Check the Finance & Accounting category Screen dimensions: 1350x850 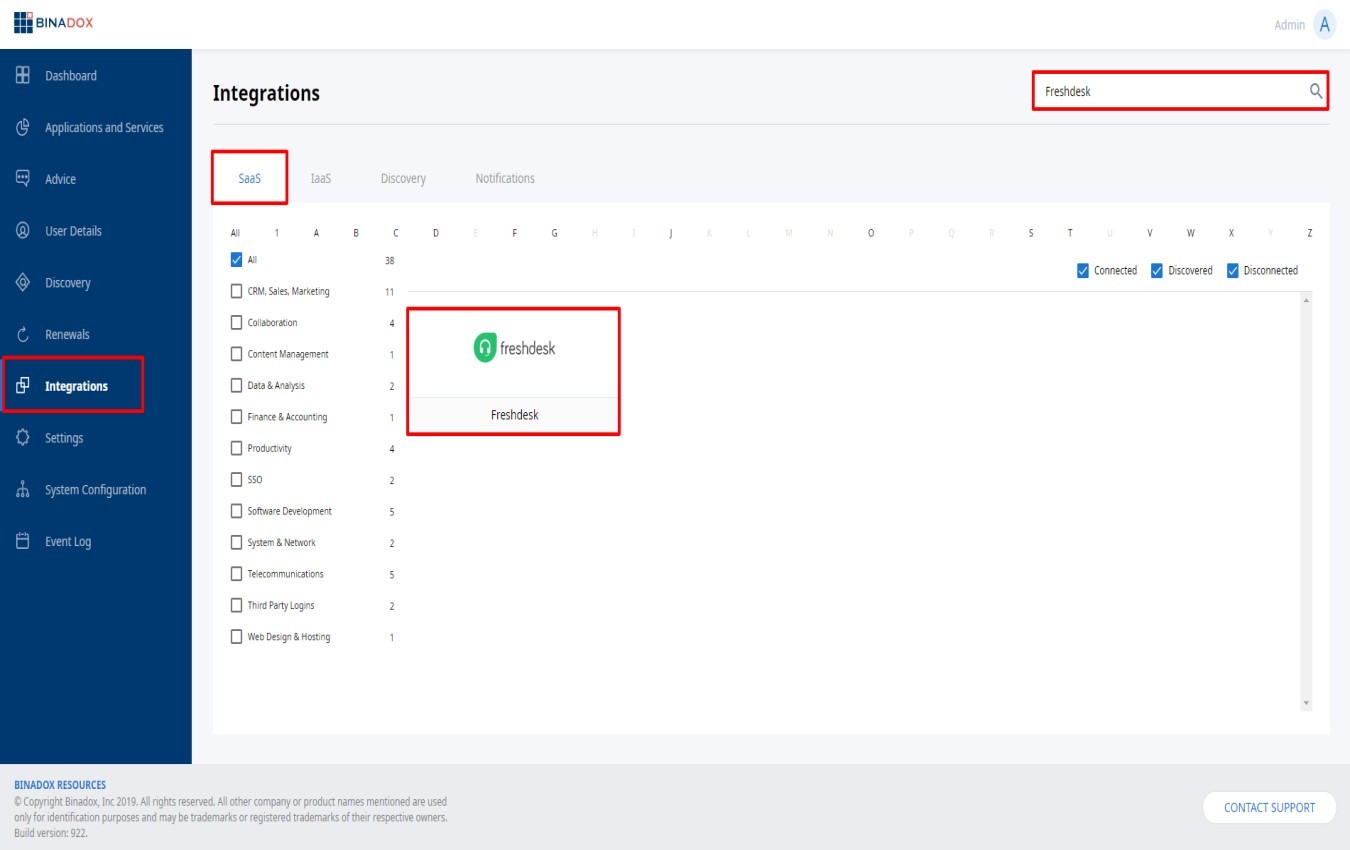pos(237,417)
